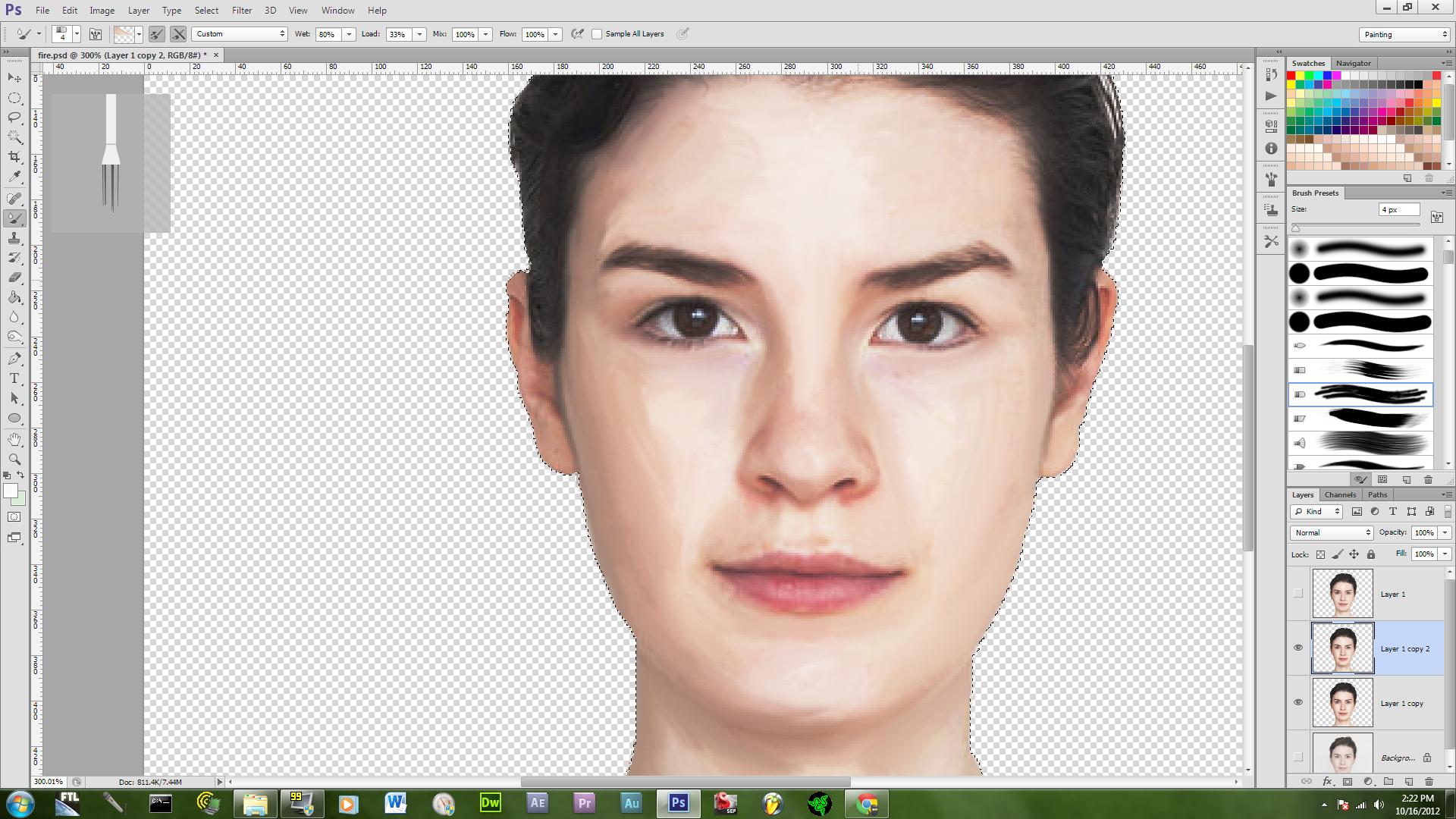Open the layer filter Kind dropdown
1456x819 pixels.
[x=1316, y=512]
